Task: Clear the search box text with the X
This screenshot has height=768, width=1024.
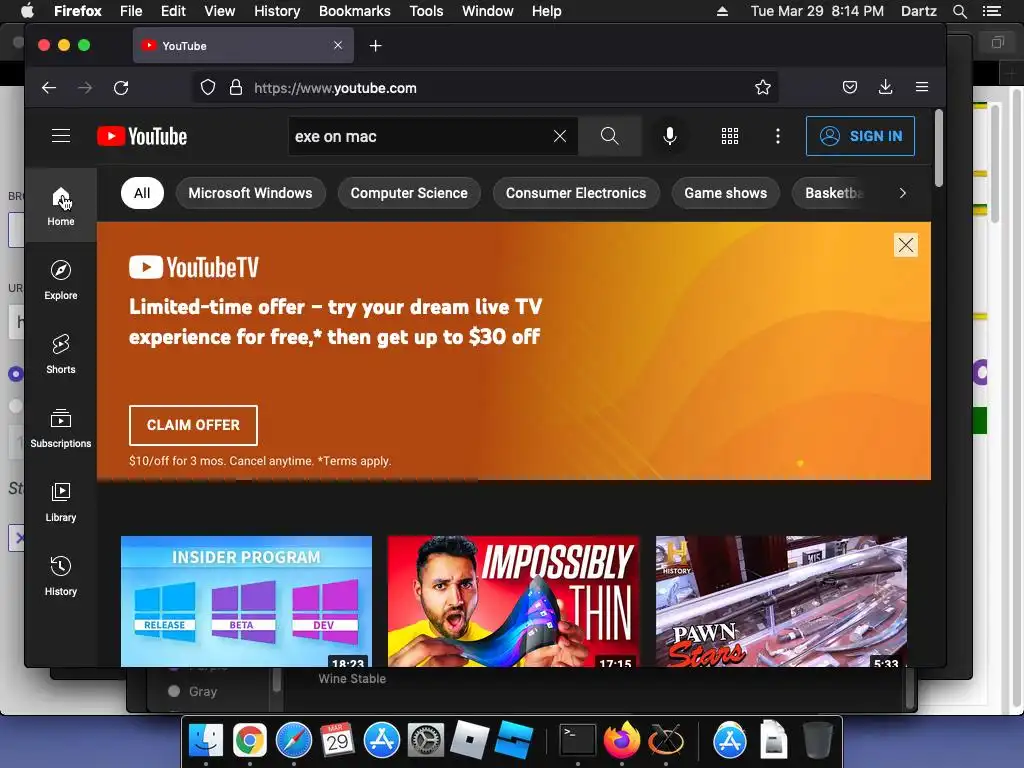Action: pos(560,136)
